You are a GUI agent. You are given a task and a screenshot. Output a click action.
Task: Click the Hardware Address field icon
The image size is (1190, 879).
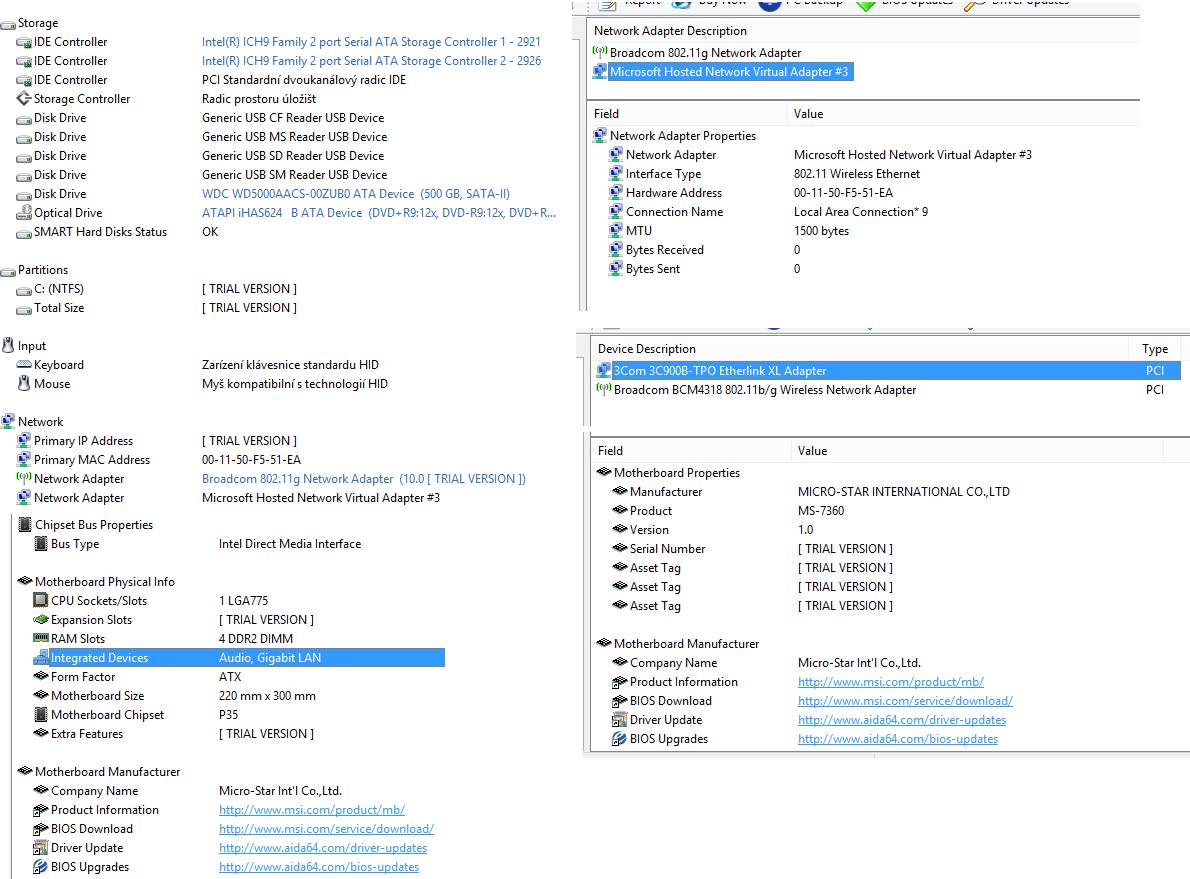pos(616,193)
